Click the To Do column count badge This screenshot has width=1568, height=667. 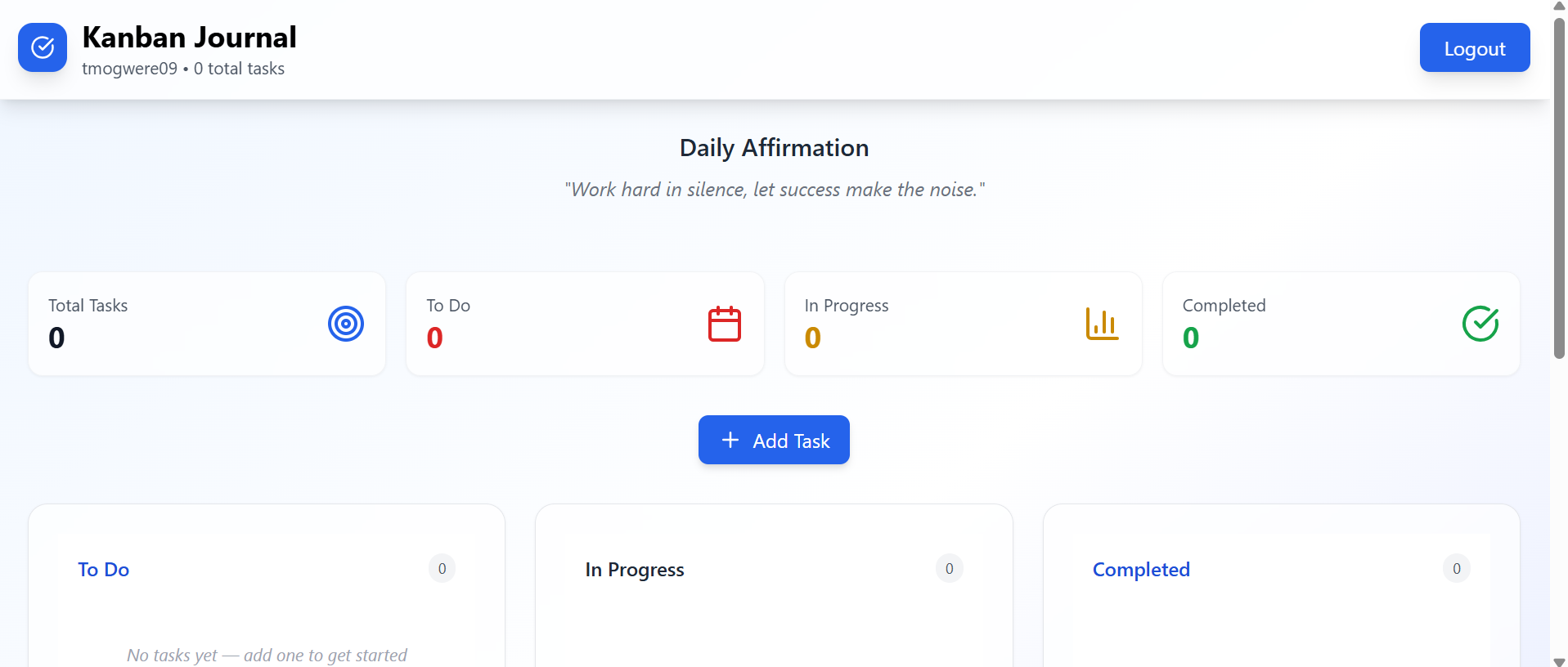(442, 568)
